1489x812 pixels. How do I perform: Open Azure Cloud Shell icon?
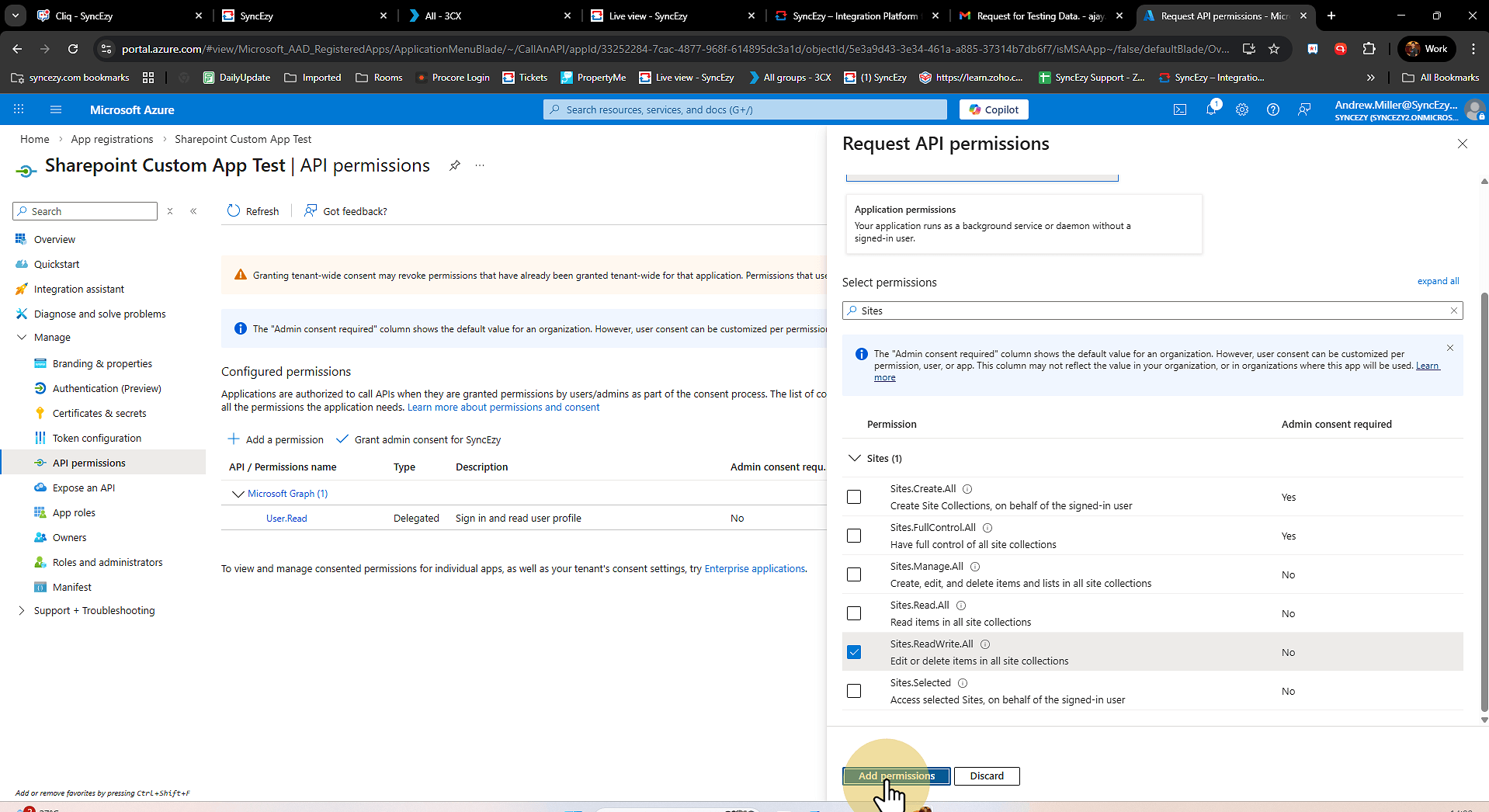coord(1179,109)
